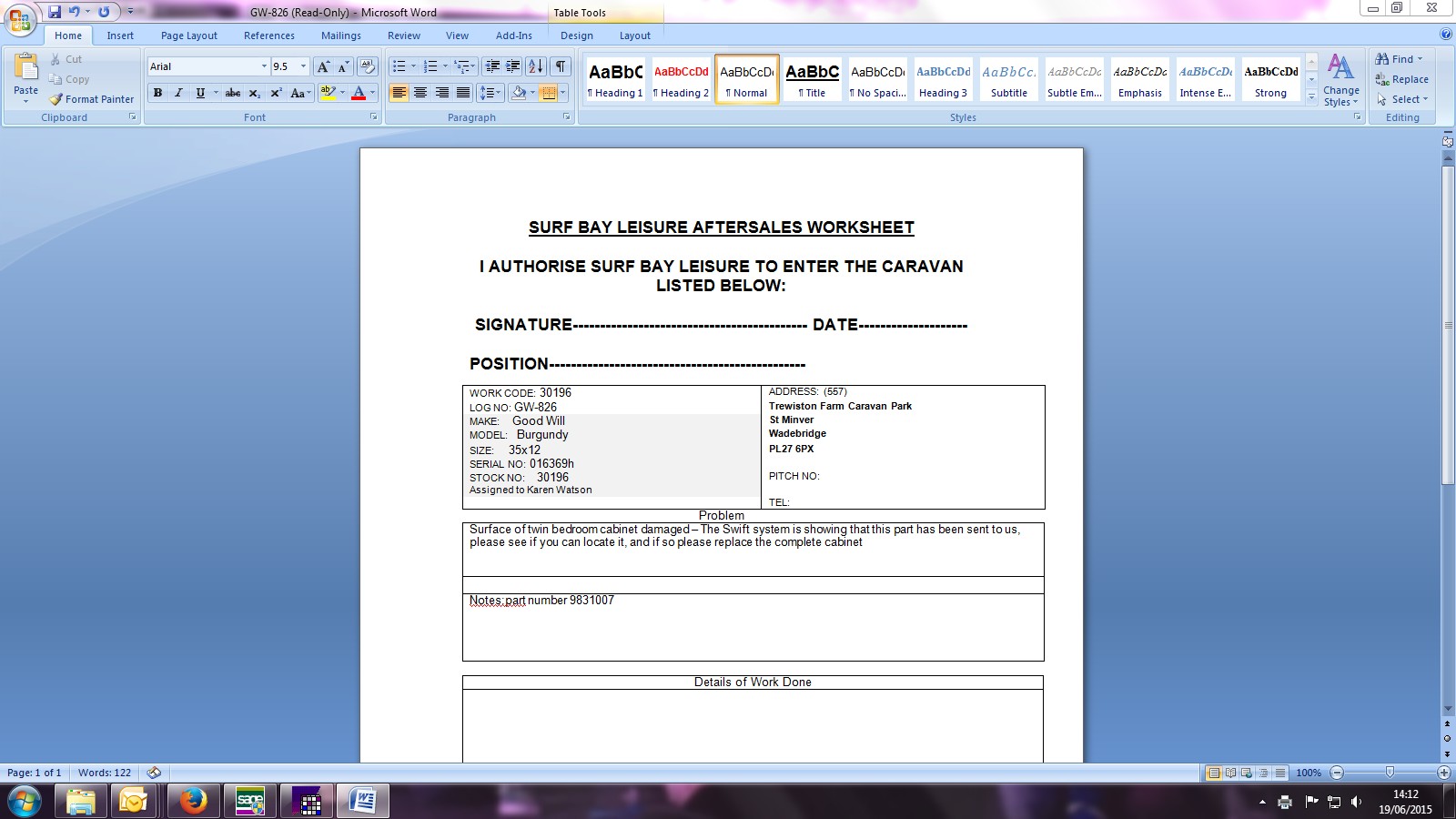
Task: Justify the paragraph text
Action: 463,93
